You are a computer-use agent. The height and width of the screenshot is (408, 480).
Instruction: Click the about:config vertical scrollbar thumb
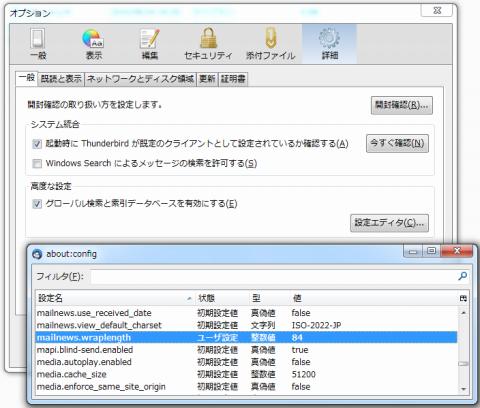tap(463, 364)
